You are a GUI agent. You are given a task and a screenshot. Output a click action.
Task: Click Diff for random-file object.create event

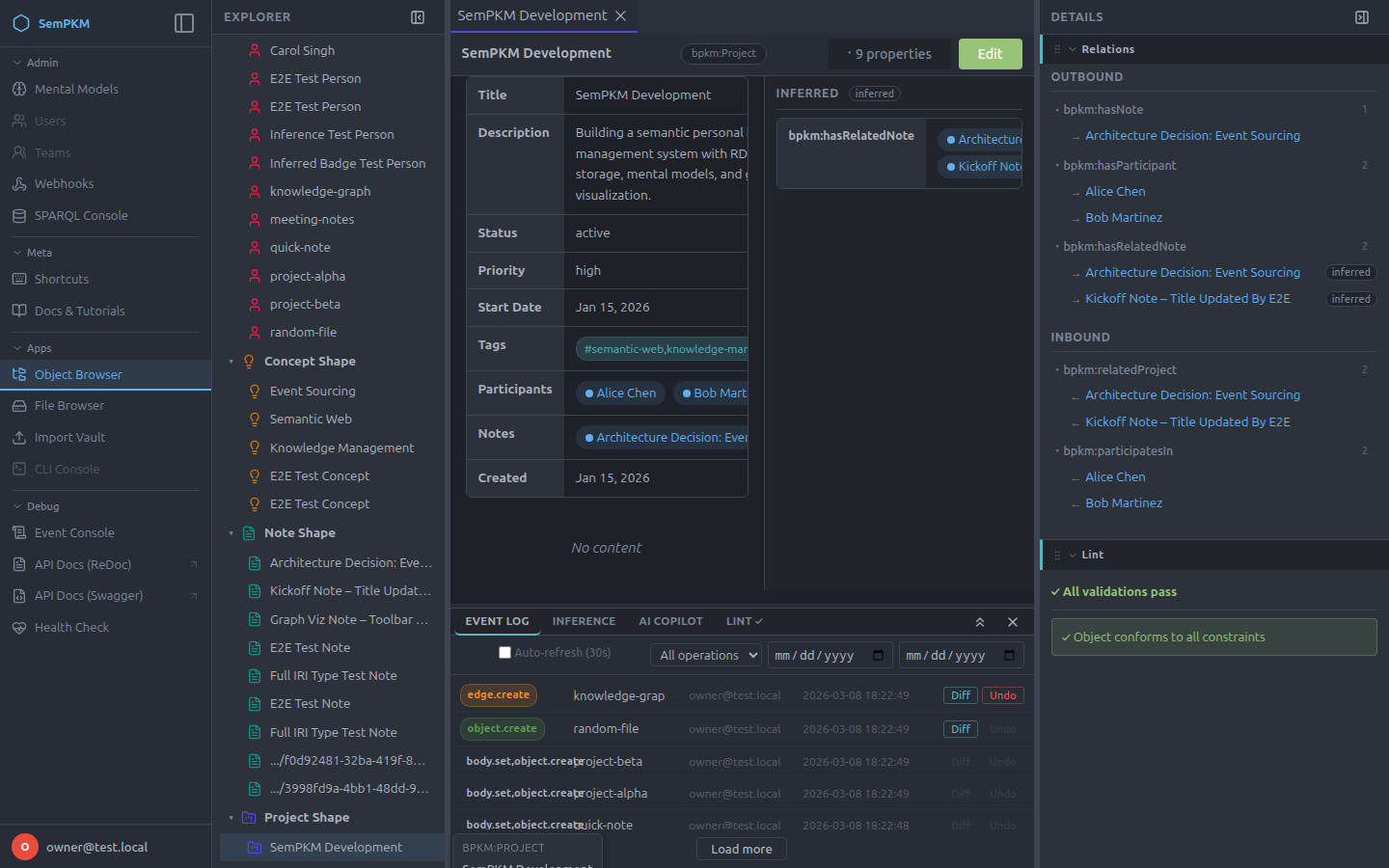tap(961, 729)
